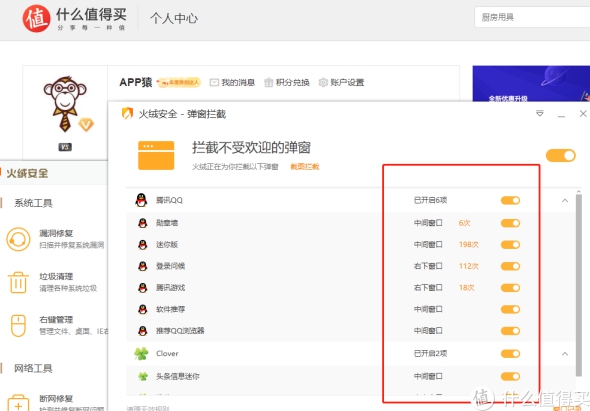Click the Clover four-leaf icon
Screen dimensions: 590x411
141,353
